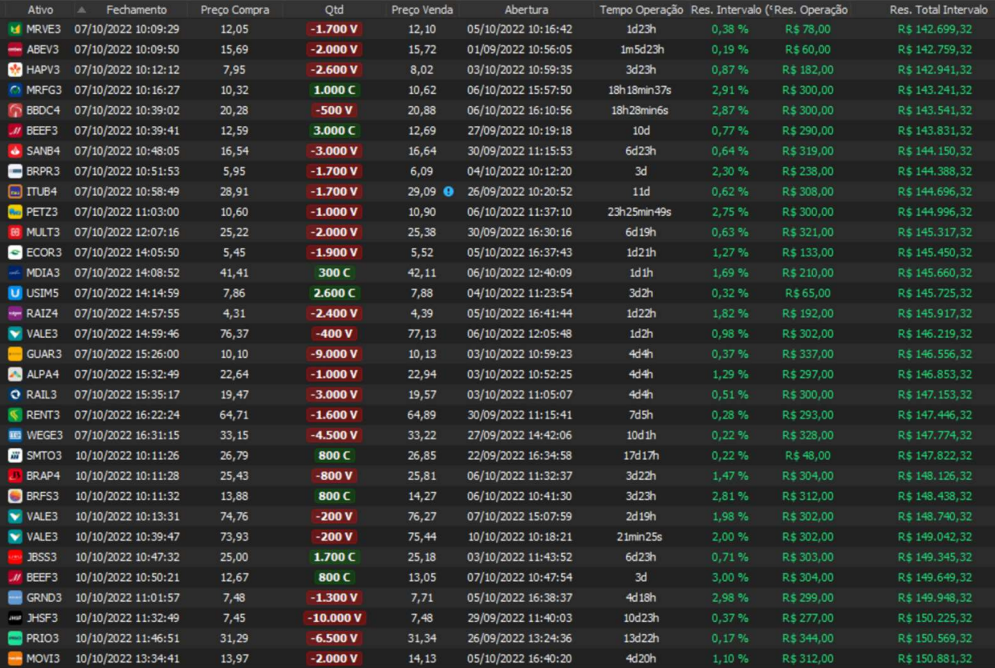Click the HAPV3 asset logo icon
This screenshot has width=995, height=668.
pos(15,70)
